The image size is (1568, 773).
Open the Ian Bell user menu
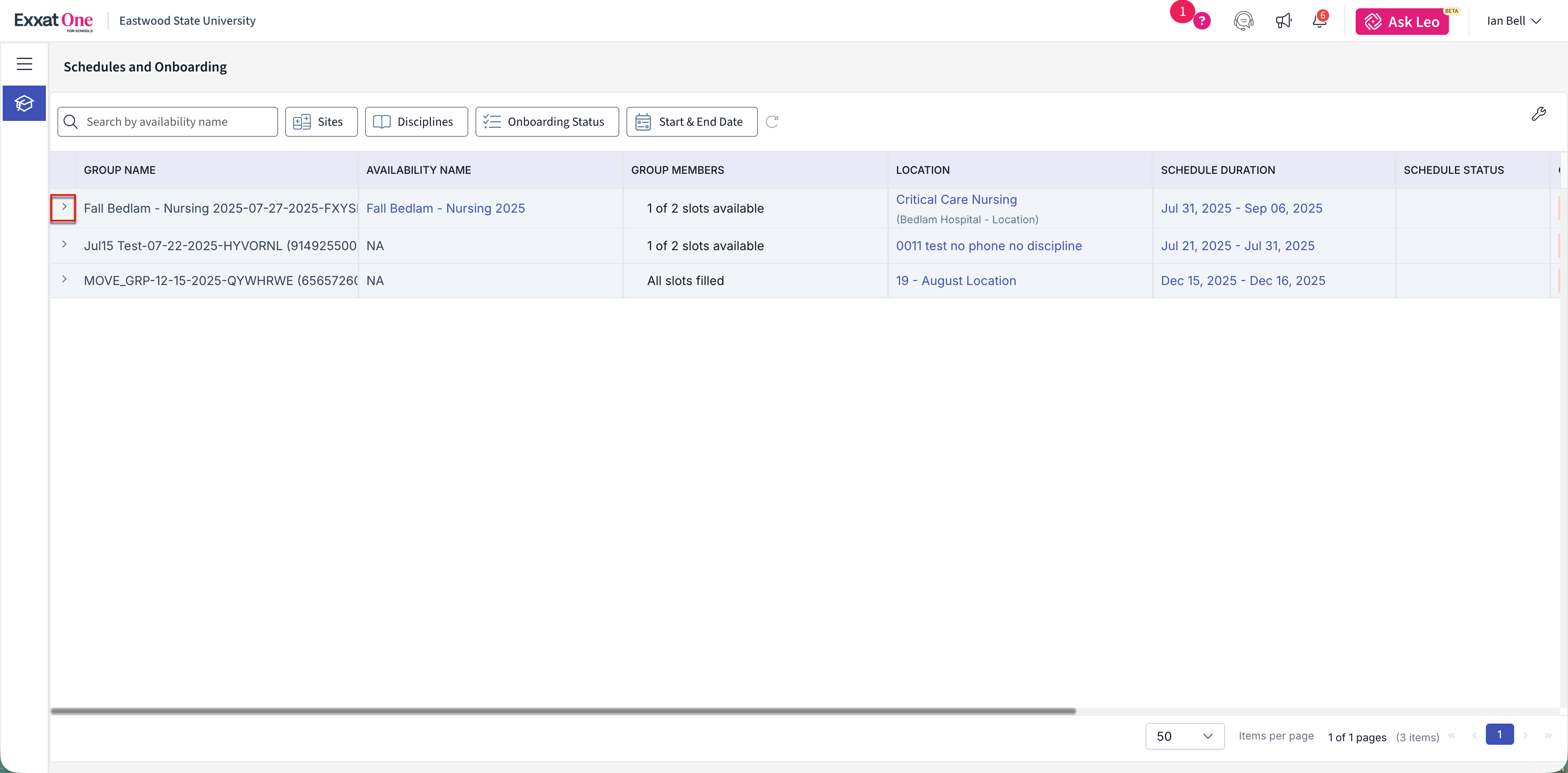[1513, 21]
